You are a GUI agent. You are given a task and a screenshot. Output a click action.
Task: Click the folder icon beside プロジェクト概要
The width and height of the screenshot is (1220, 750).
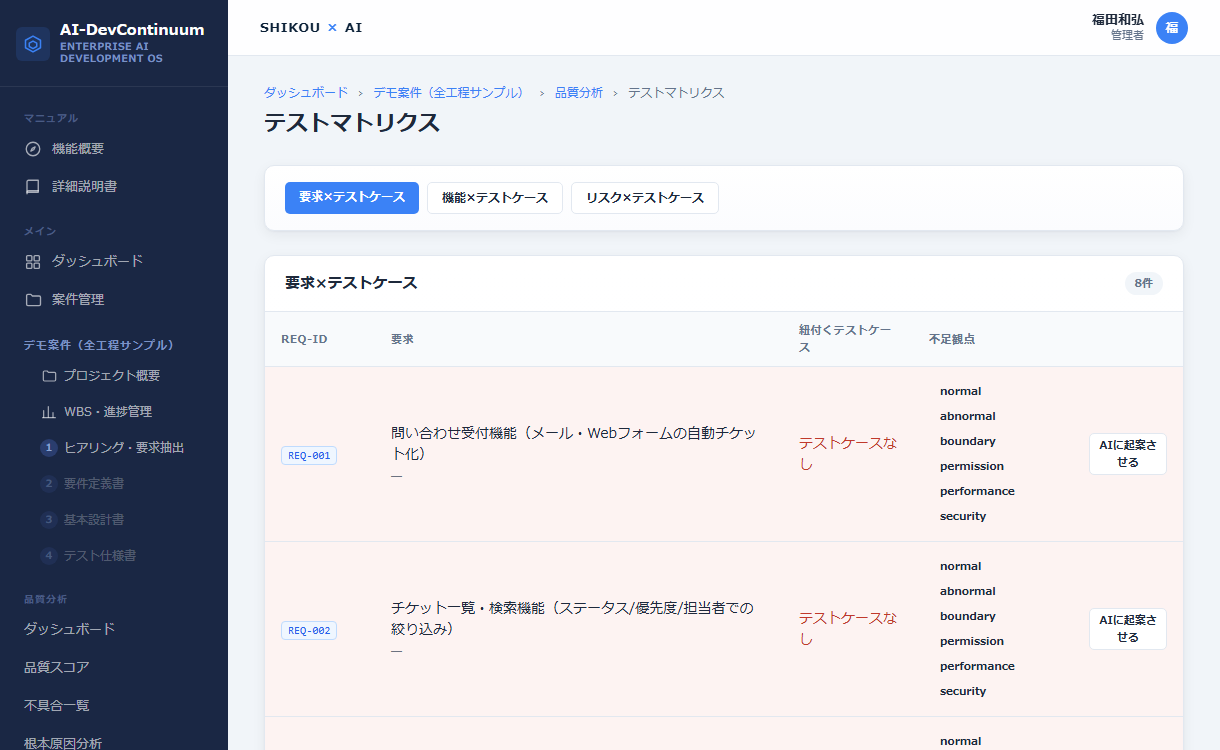pos(49,376)
